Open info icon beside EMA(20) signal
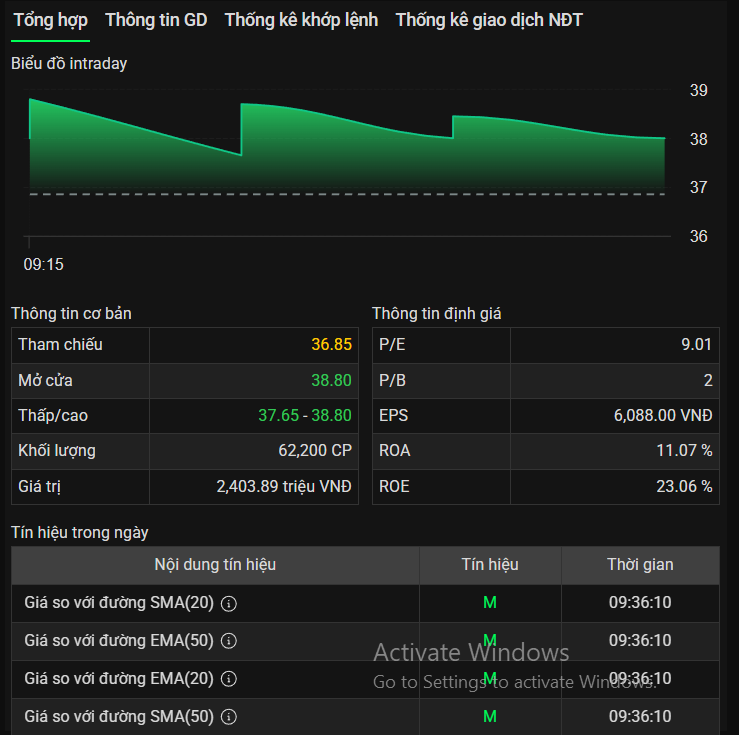 pyautogui.click(x=229, y=679)
